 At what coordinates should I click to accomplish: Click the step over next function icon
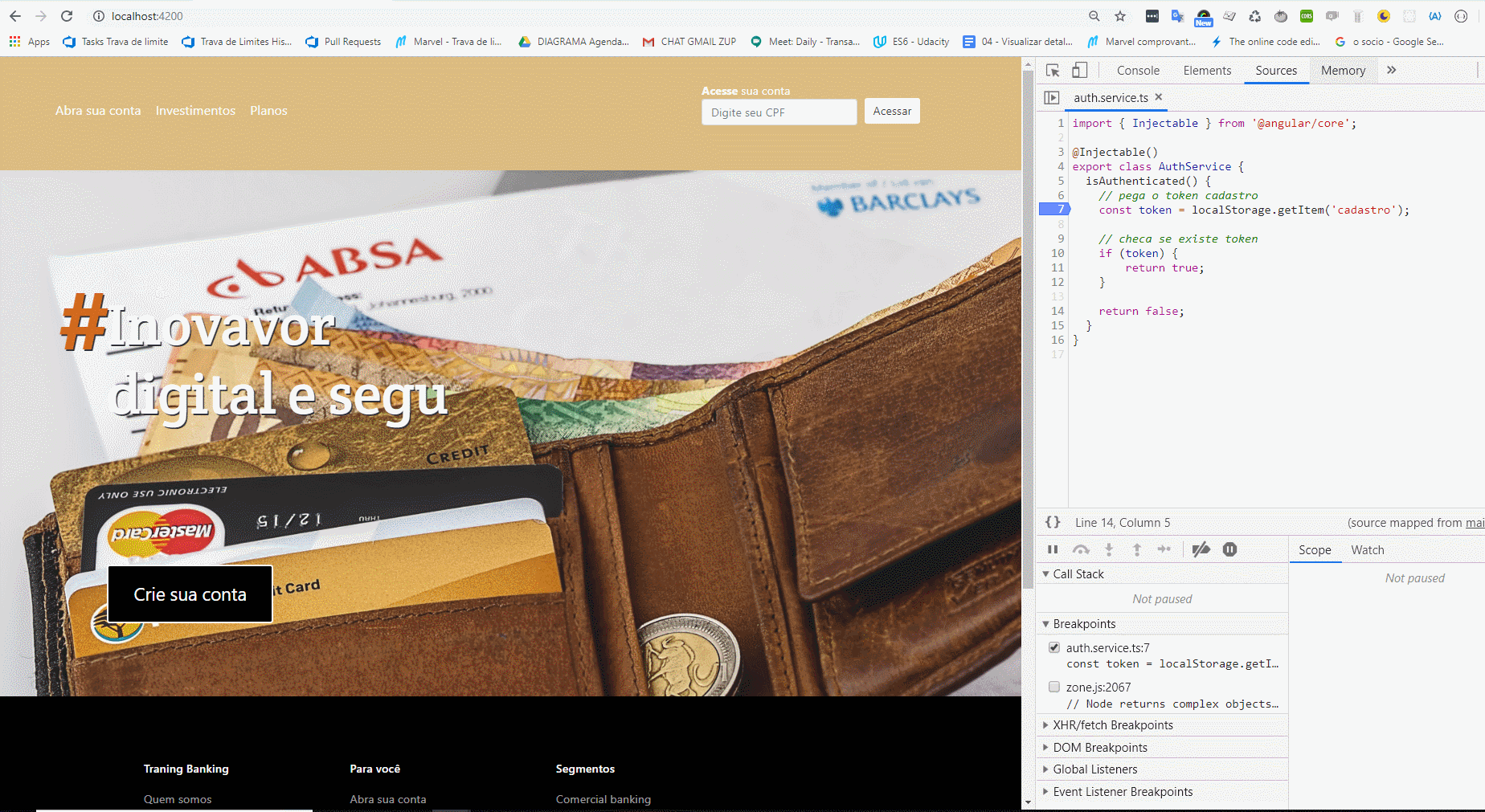pos(1081,549)
